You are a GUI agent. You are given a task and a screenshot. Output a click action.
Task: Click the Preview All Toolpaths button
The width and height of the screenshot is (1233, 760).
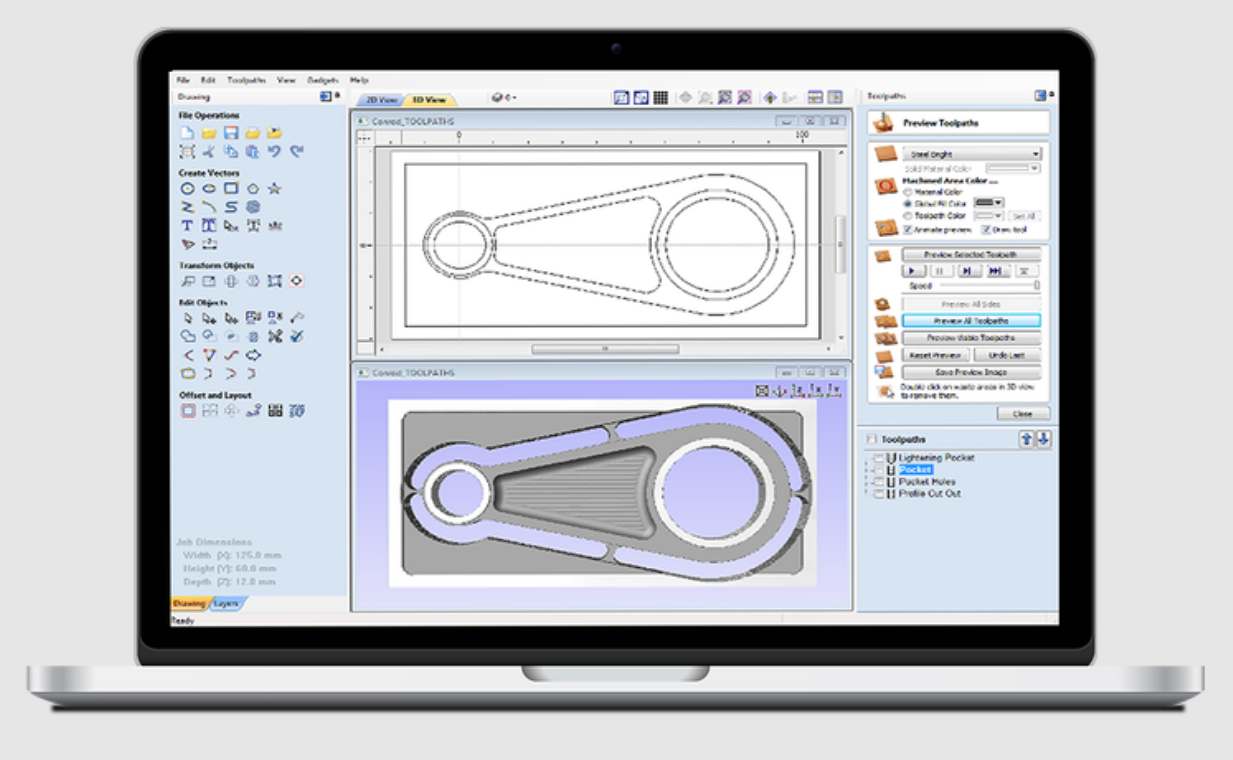pyautogui.click(x=970, y=321)
